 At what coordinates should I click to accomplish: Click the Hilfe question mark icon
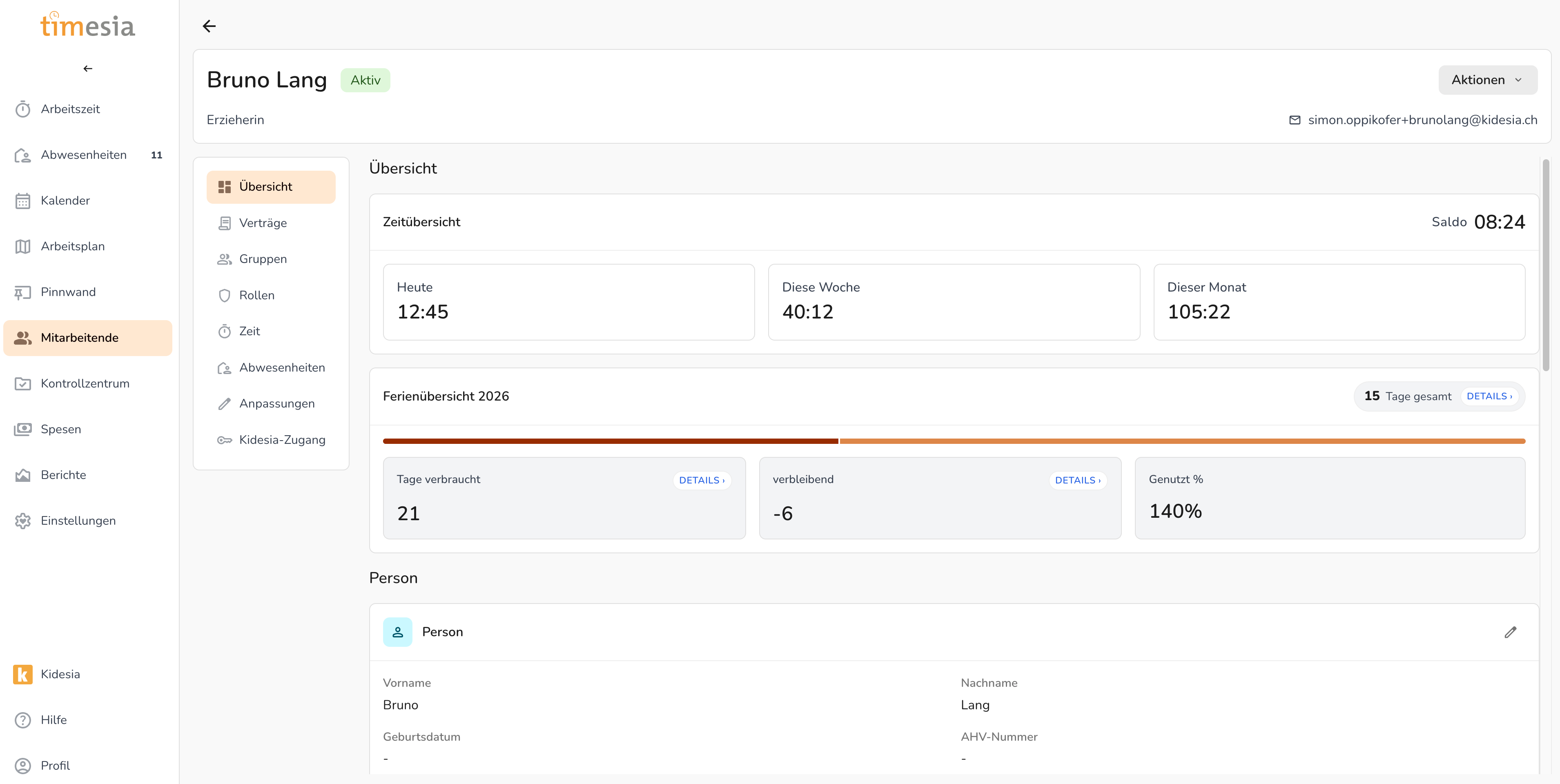[x=23, y=720]
